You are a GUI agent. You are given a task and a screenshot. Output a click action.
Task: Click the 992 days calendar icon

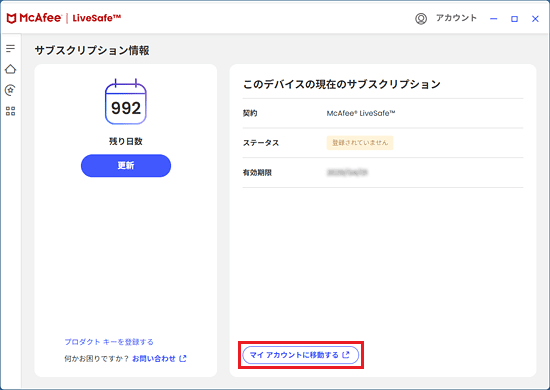126,102
